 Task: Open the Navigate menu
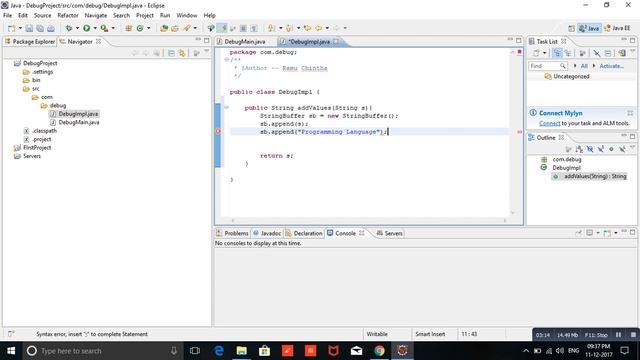(x=96, y=15)
